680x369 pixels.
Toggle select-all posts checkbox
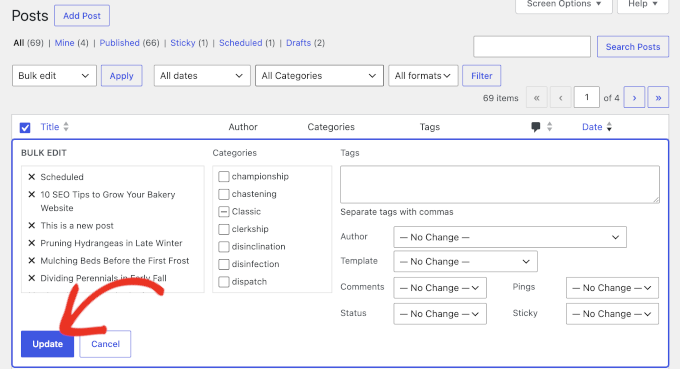pyautogui.click(x=25, y=127)
